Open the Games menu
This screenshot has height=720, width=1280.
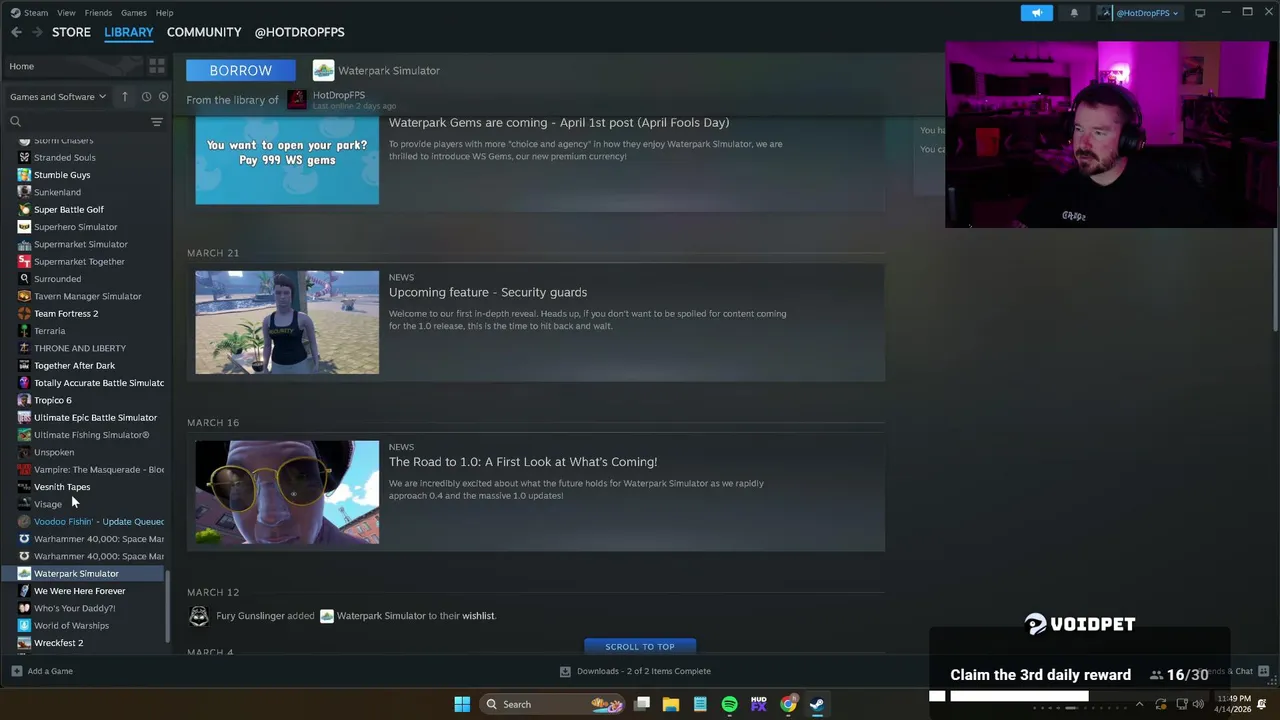click(133, 13)
